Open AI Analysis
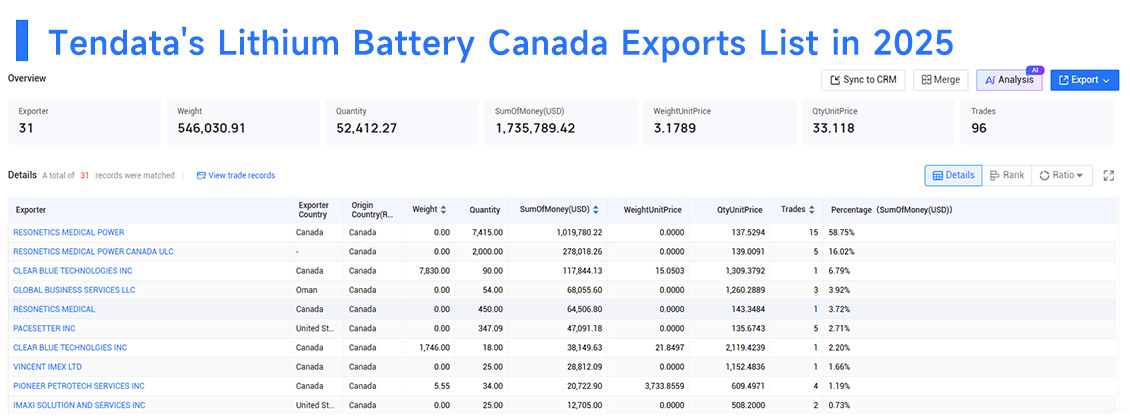1130x420 pixels. coord(1009,80)
